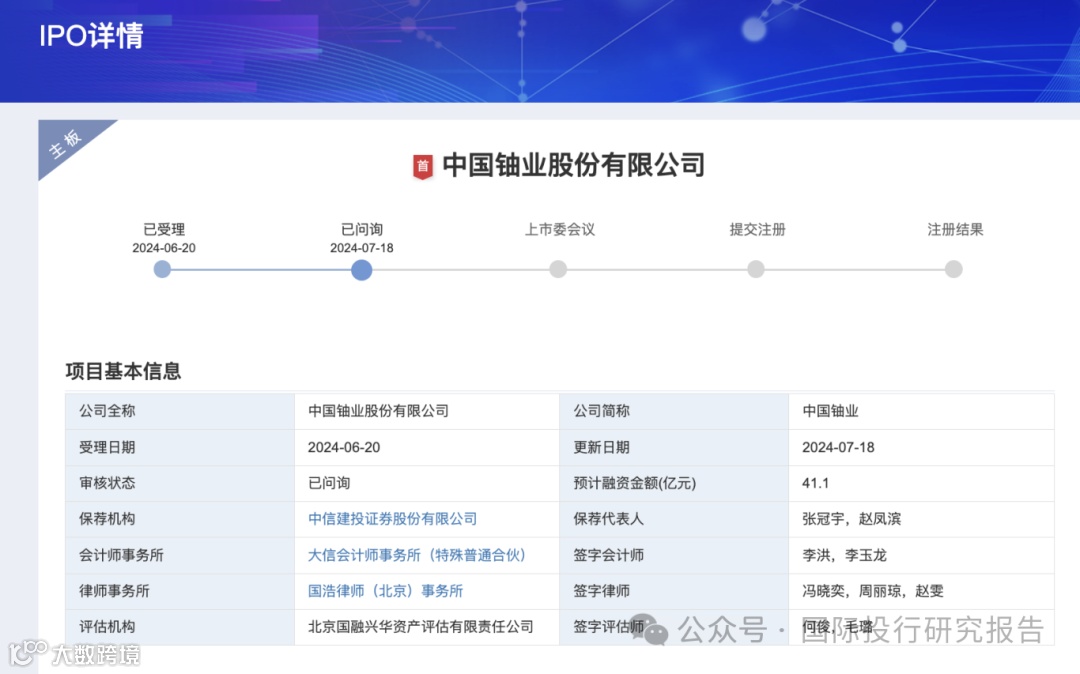Image resolution: width=1080 pixels, height=674 pixels.
Task: Select the 注册结果 timeline step dot
Action: (954, 269)
